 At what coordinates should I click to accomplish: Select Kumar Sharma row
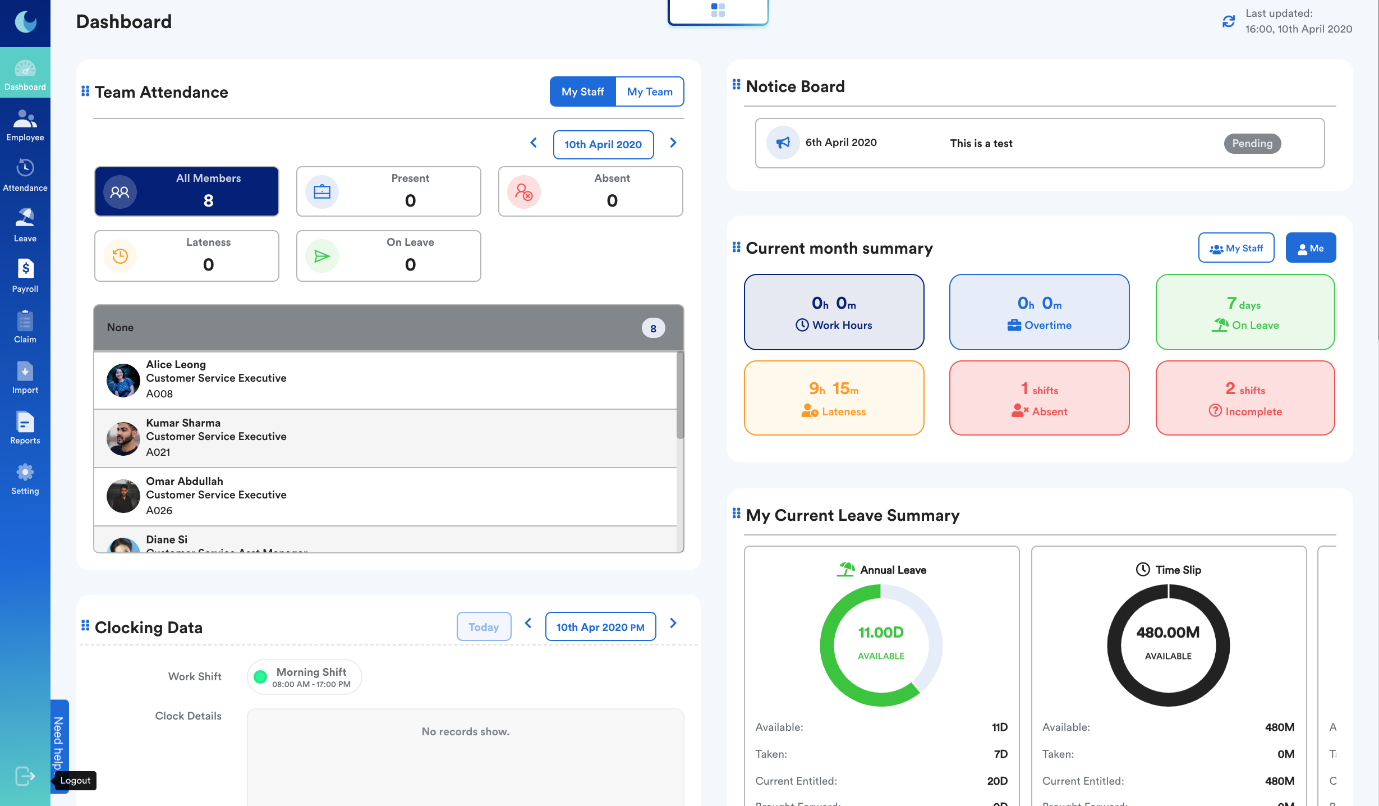point(385,438)
